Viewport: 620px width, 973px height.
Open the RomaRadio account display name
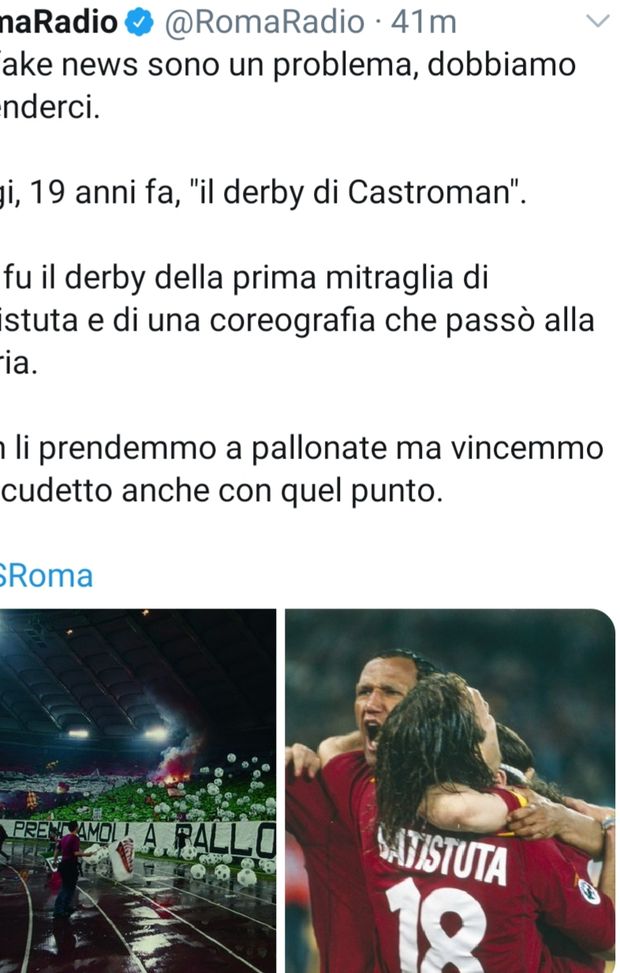[59, 22]
